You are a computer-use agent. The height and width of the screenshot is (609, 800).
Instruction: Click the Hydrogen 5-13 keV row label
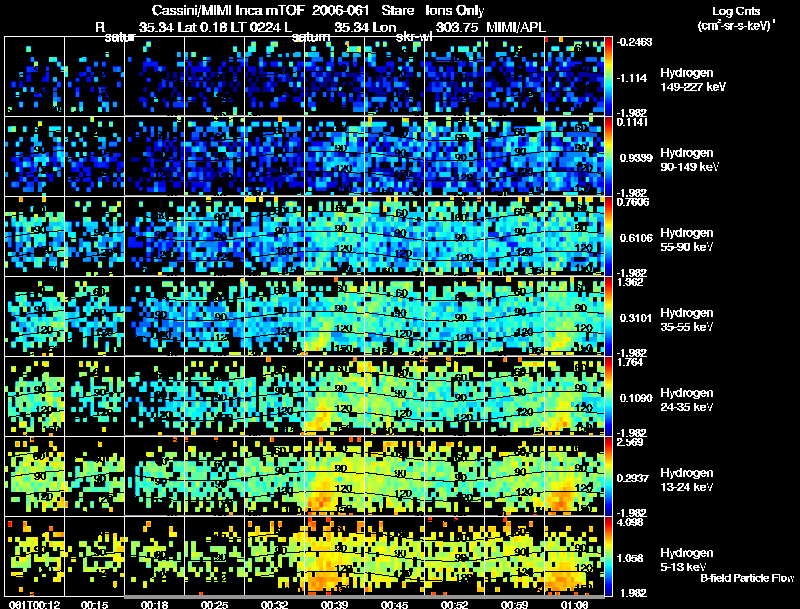click(687, 560)
